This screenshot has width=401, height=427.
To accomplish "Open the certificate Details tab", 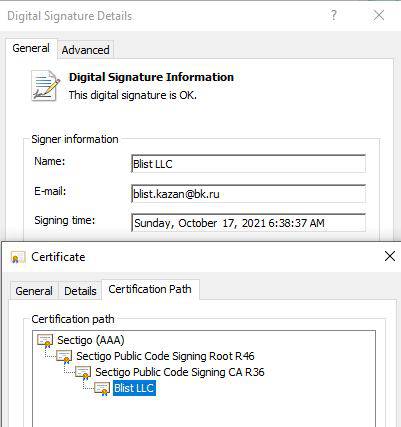I will 80,291.
